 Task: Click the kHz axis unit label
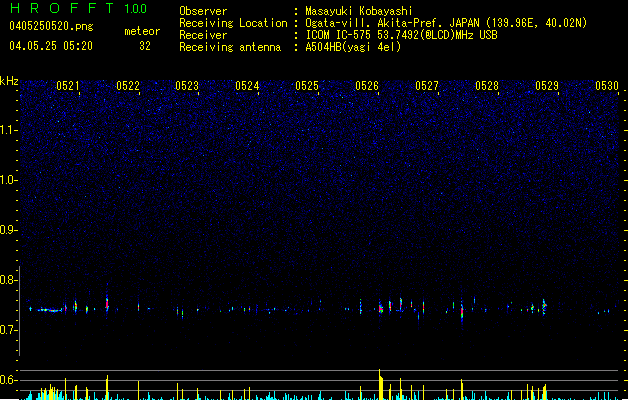tap(9, 81)
